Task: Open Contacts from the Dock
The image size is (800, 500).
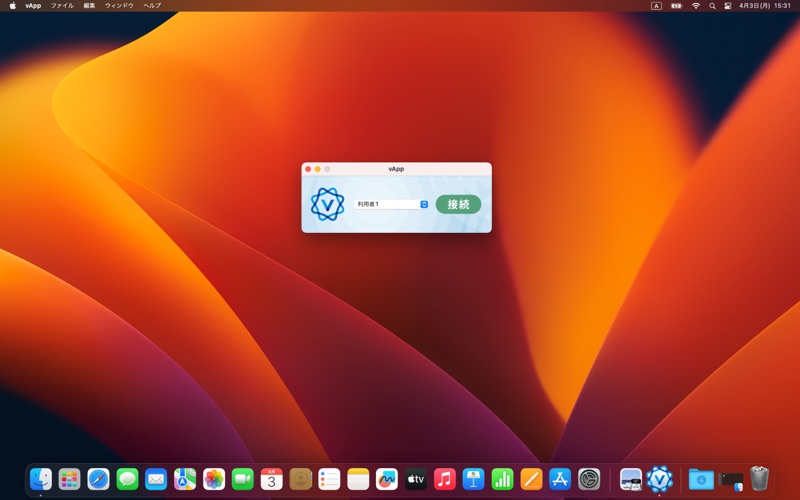Action: tap(301, 480)
